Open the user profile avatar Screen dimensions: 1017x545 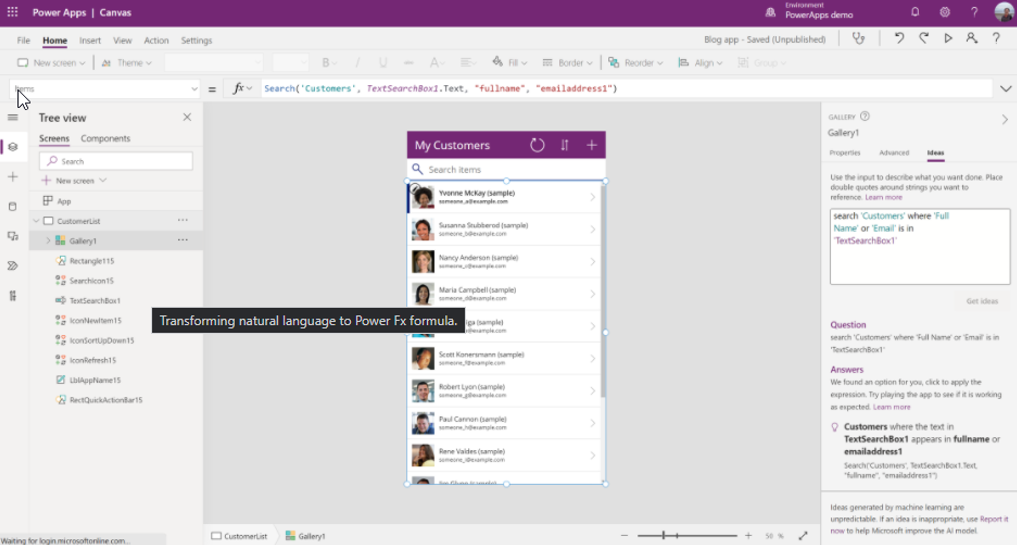point(1004,12)
